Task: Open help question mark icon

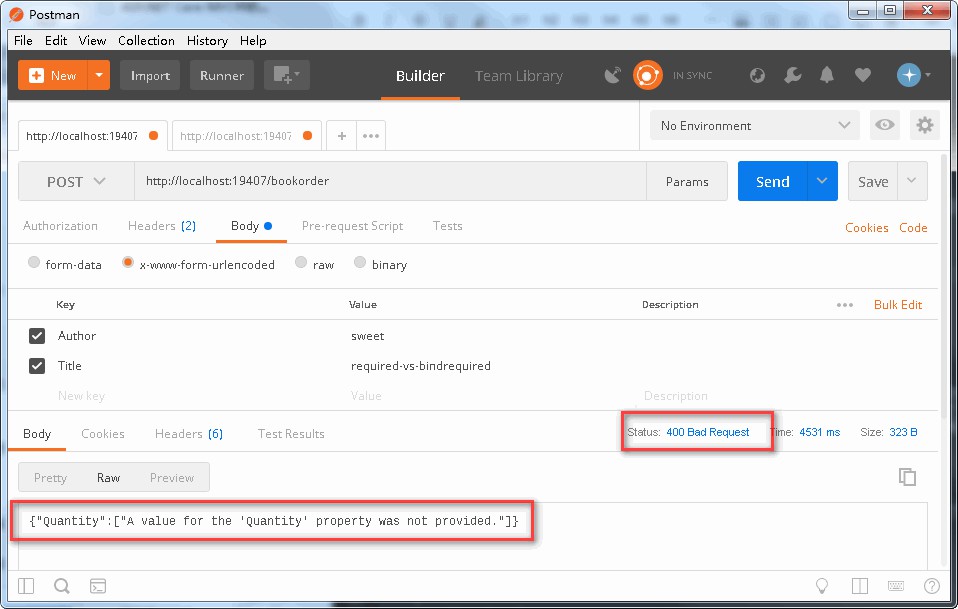Action: pyautogui.click(x=932, y=586)
